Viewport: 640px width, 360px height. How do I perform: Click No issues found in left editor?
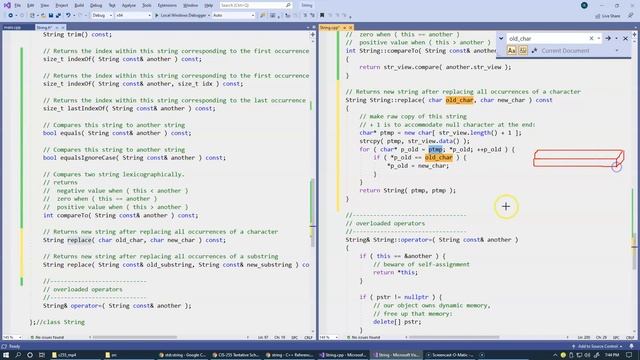47,338
